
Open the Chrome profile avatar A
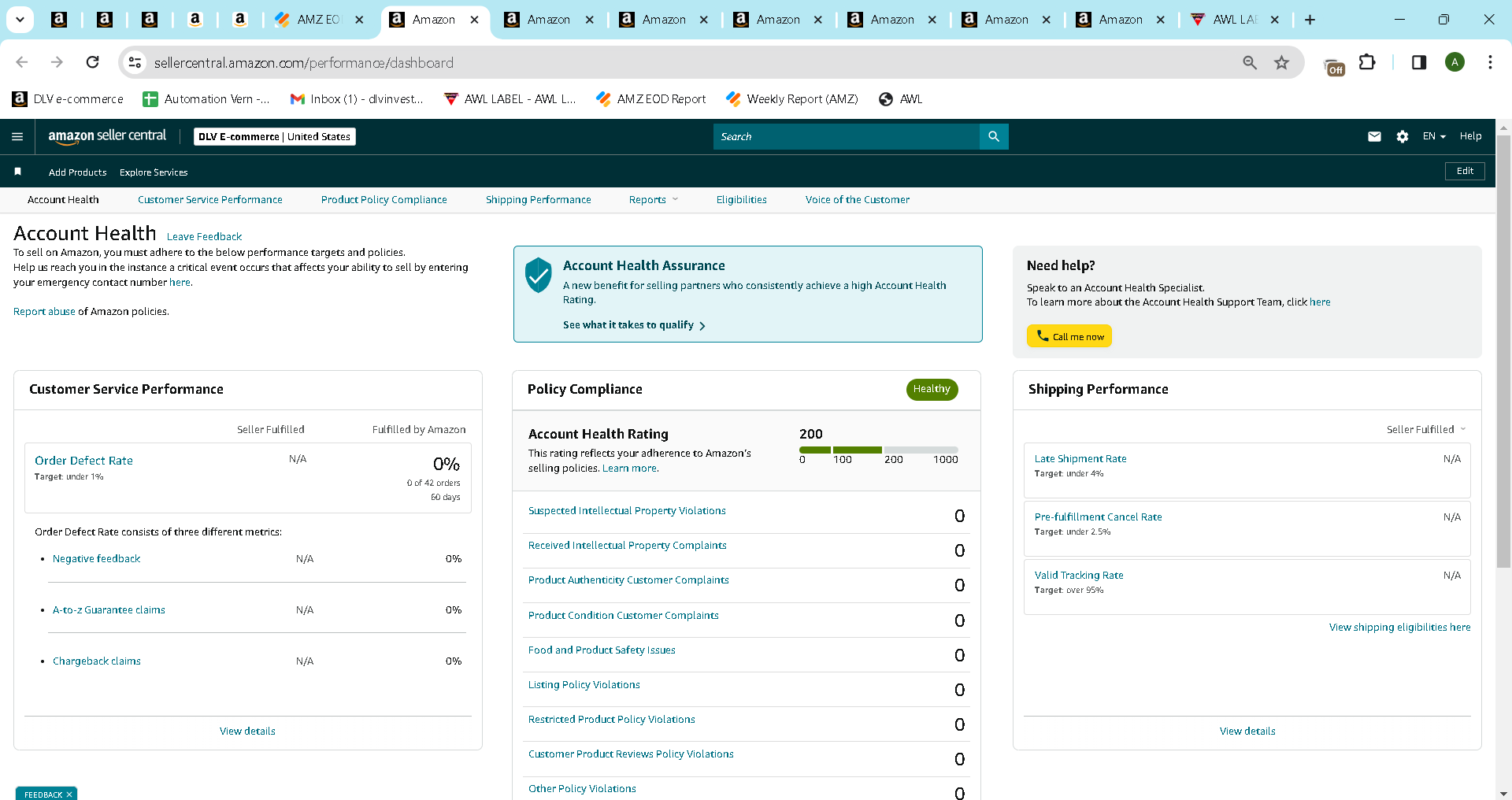click(x=1455, y=62)
